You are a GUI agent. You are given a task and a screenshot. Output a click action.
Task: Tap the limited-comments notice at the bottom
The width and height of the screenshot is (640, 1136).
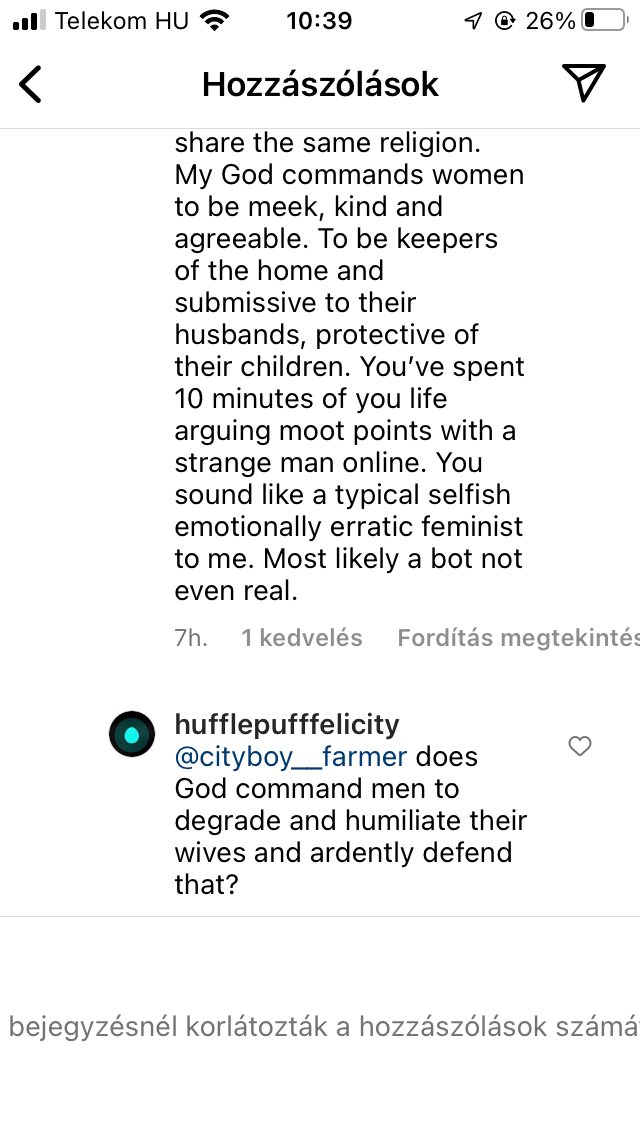click(322, 1026)
